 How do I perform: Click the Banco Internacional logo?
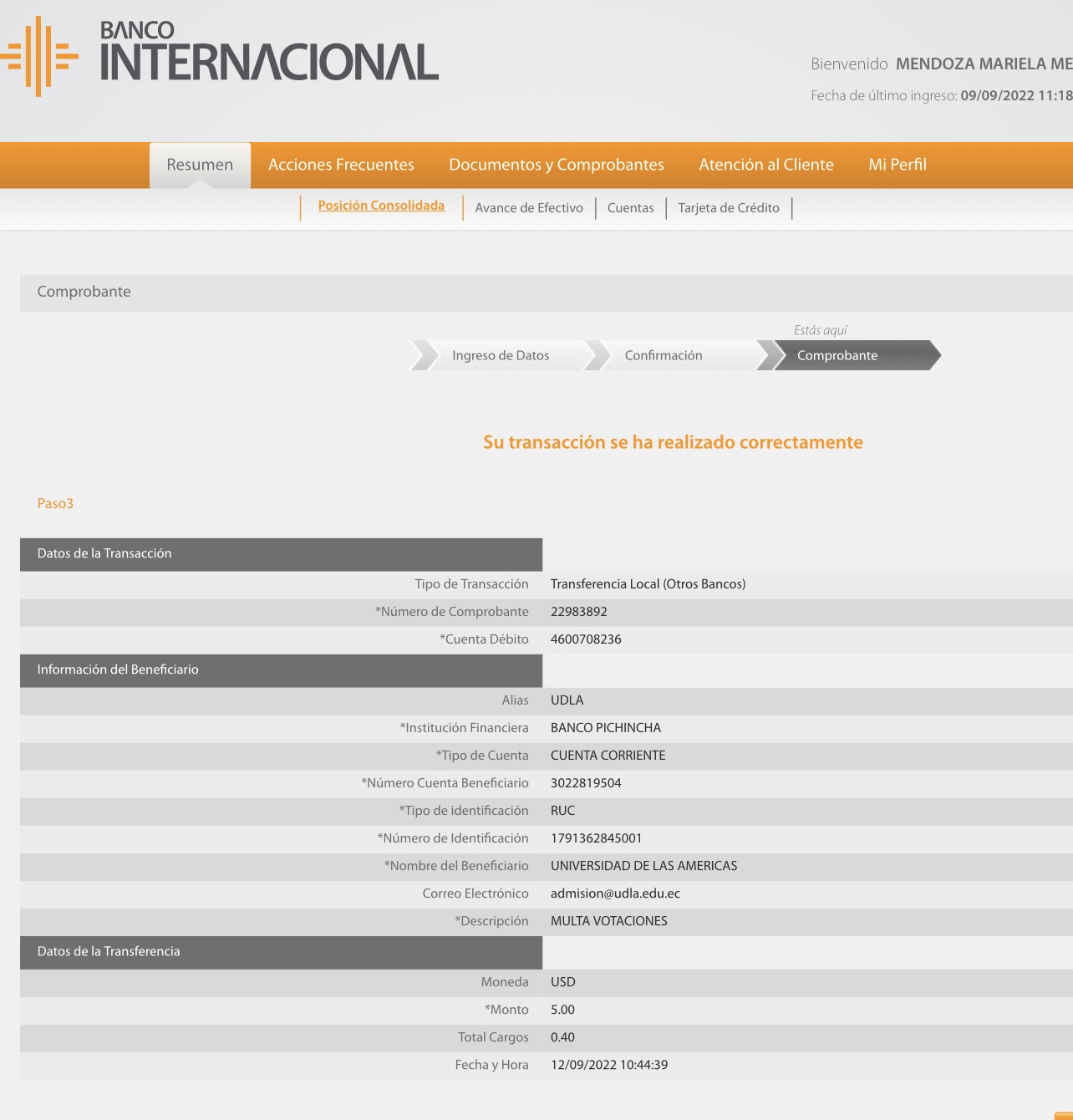coord(221,55)
